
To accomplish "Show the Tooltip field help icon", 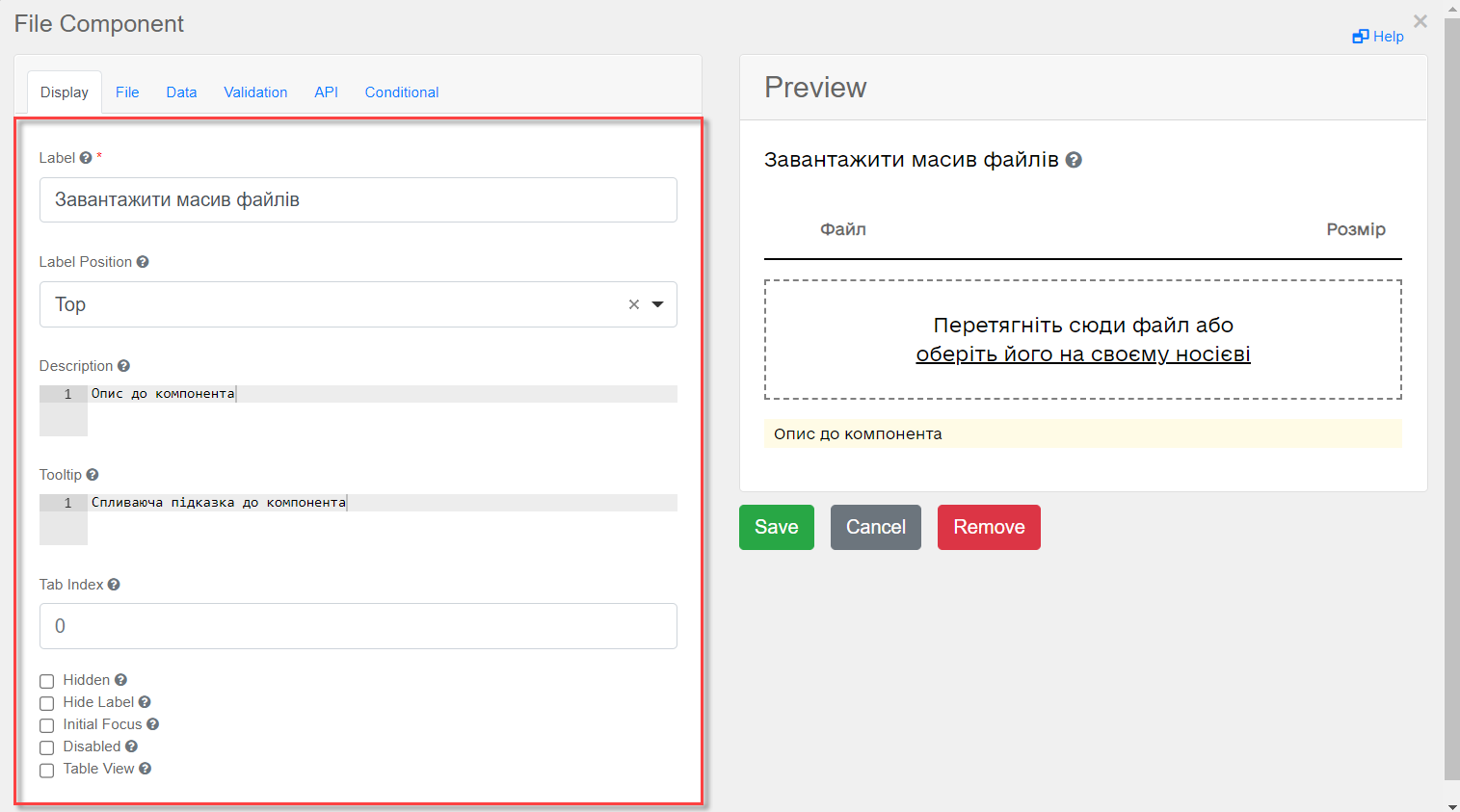I will pyautogui.click(x=93, y=475).
